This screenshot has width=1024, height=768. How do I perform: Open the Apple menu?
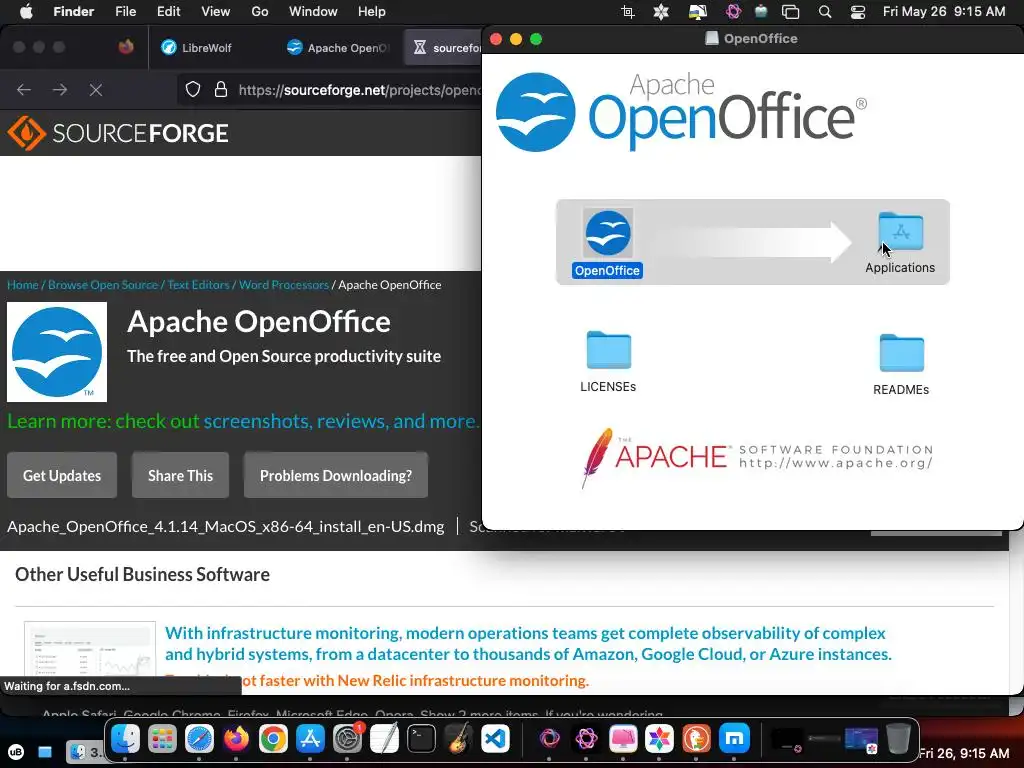click(x=26, y=12)
